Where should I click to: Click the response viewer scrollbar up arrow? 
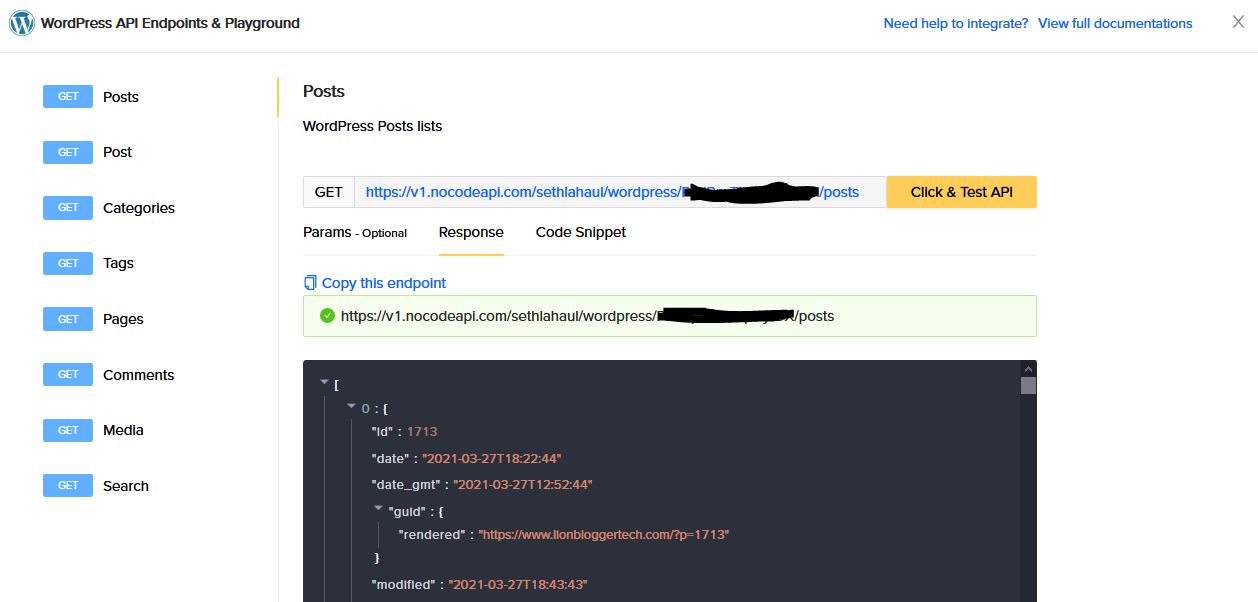point(1029,367)
